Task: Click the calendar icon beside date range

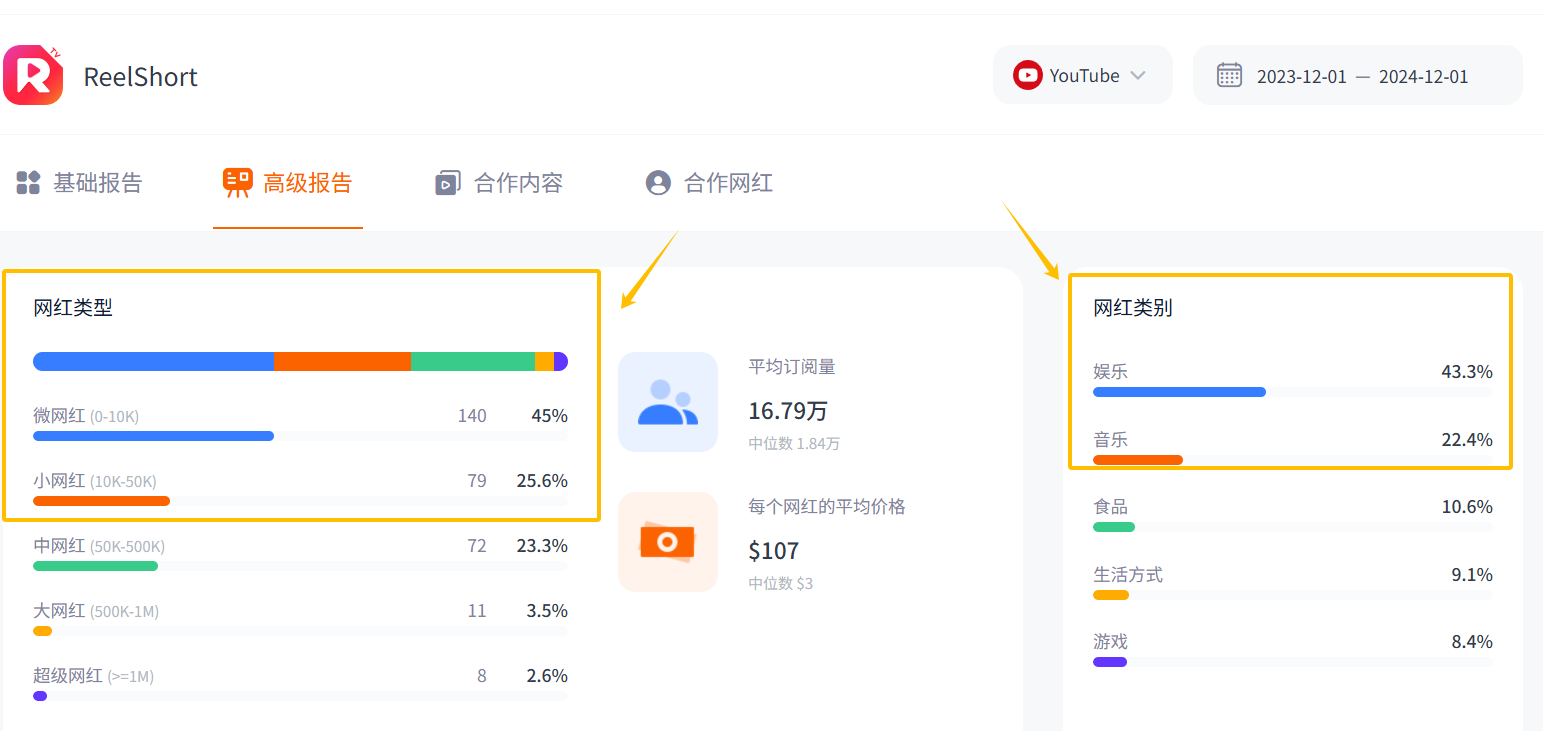Action: tap(1229, 74)
